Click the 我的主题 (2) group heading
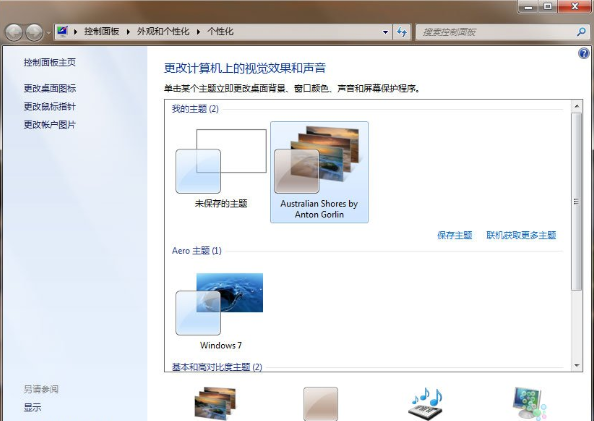 (195, 109)
